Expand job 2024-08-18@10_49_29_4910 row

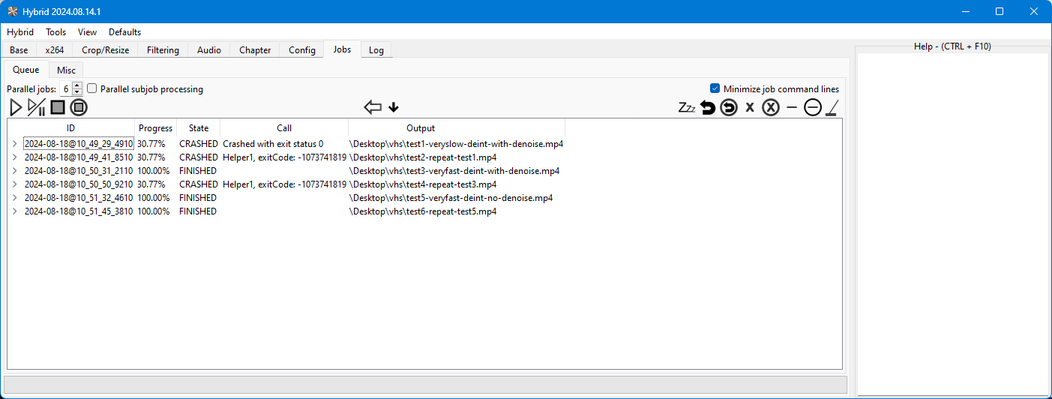click(x=15, y=144)
